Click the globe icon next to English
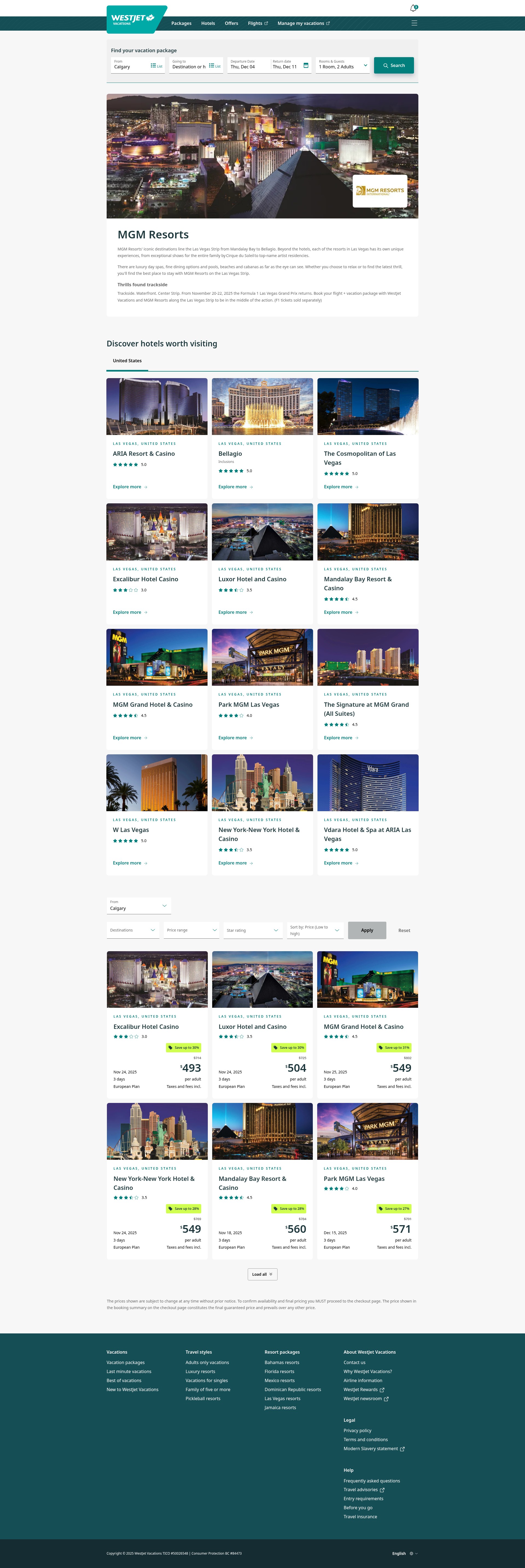This screenshot has width=525, height=1568. point(411,1554)
